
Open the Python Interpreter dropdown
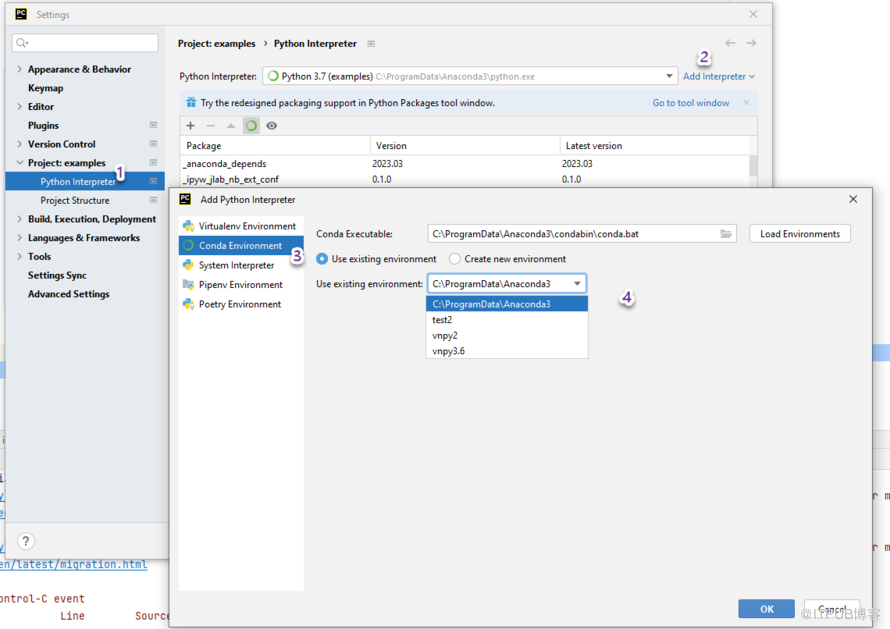pos(669,76)
